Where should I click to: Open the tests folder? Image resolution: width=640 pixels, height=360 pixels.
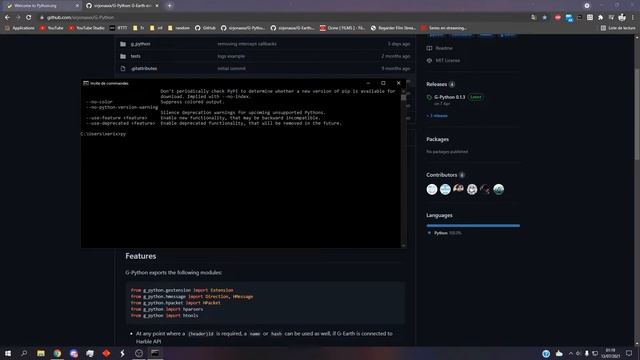click(136, 56)
